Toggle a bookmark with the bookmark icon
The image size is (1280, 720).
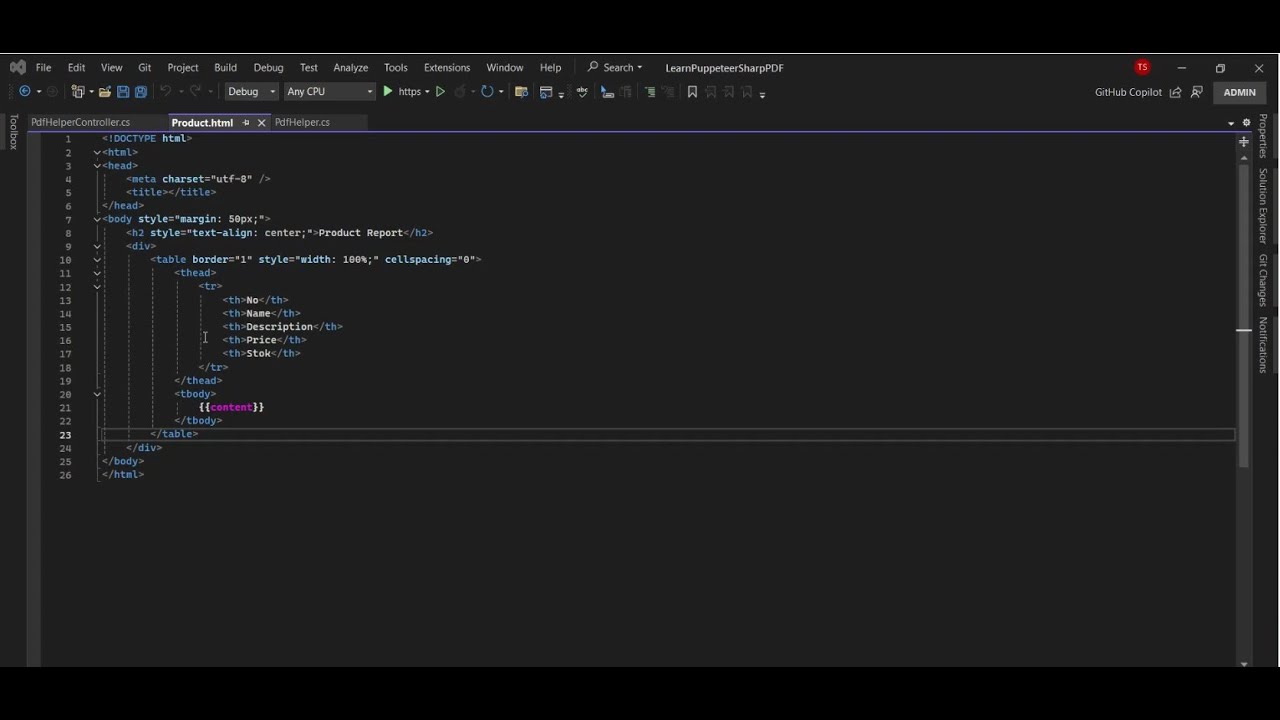(x=692, y=92)
